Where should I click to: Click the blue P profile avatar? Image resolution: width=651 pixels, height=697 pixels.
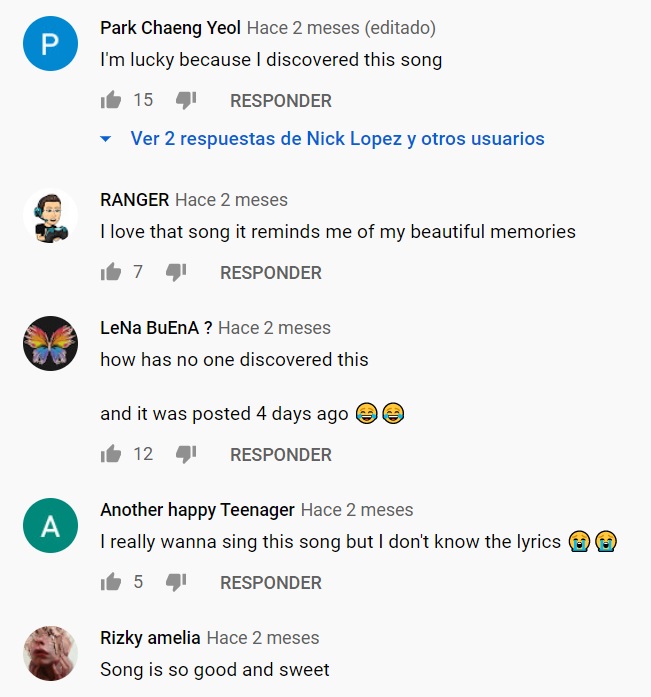50,44
